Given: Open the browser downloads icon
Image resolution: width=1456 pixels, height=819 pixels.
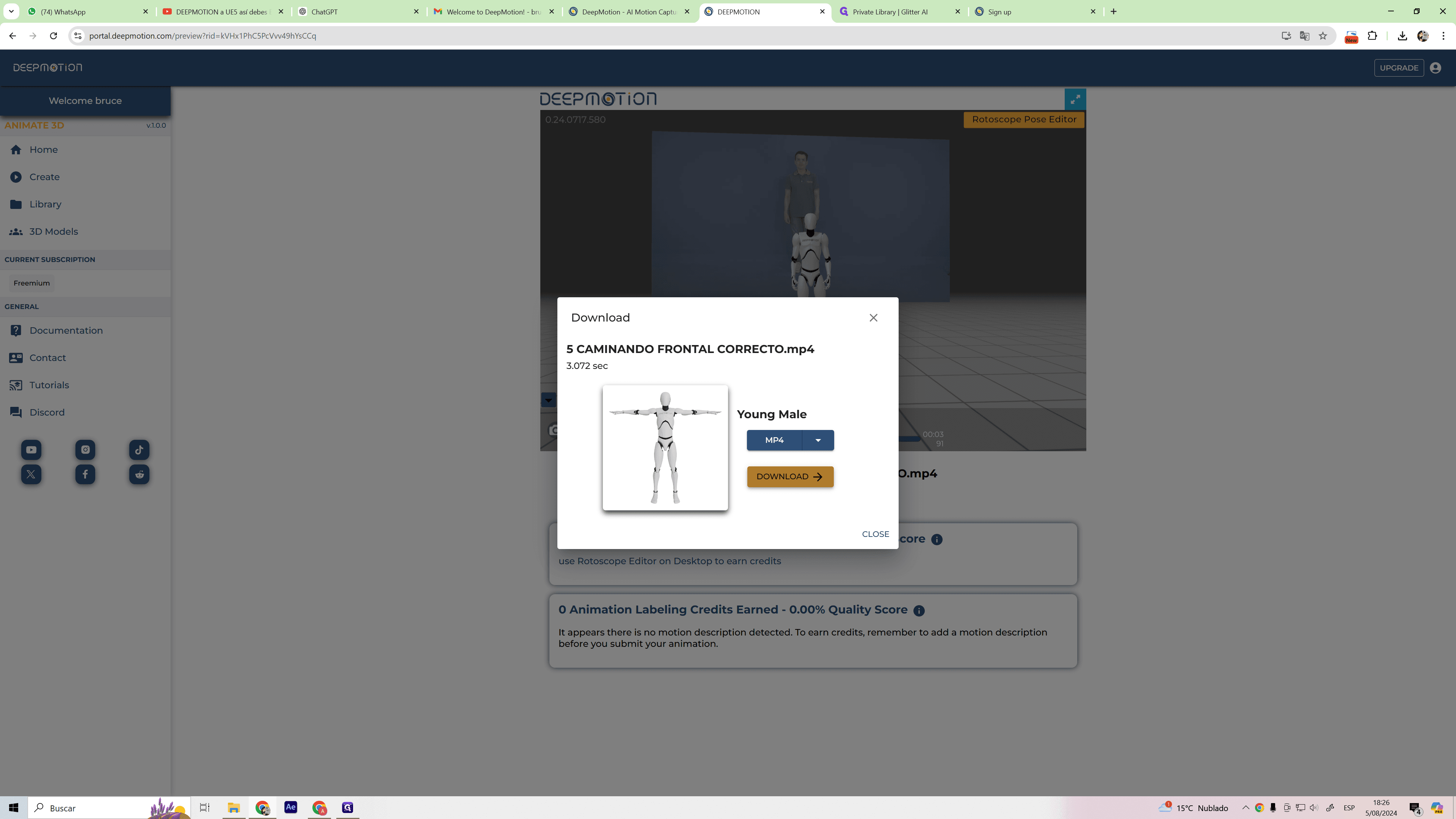Looking at the screenshot, I should pos(1402,36).
